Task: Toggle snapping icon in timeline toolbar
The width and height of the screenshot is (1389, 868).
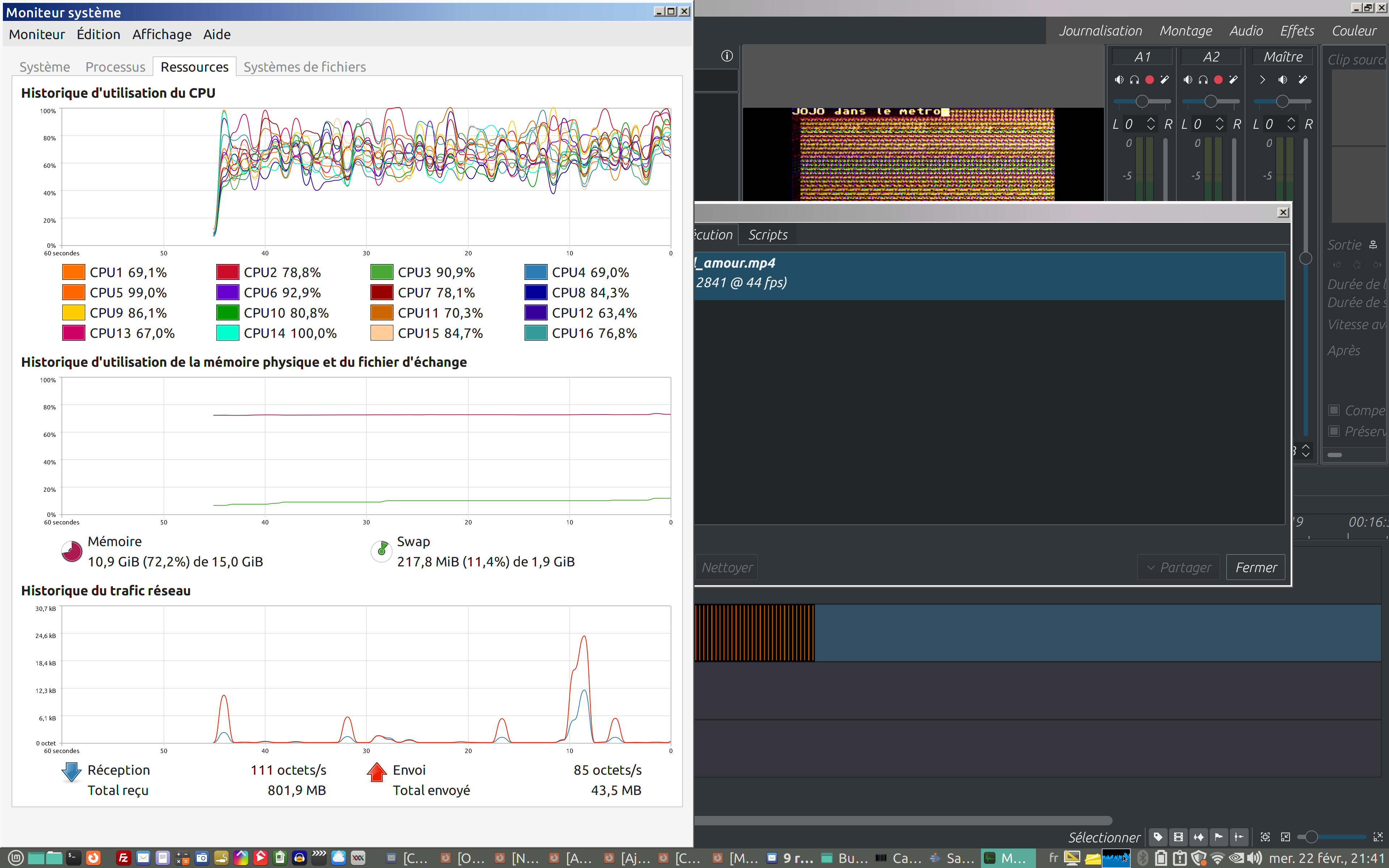Action: click(1239, 837)
